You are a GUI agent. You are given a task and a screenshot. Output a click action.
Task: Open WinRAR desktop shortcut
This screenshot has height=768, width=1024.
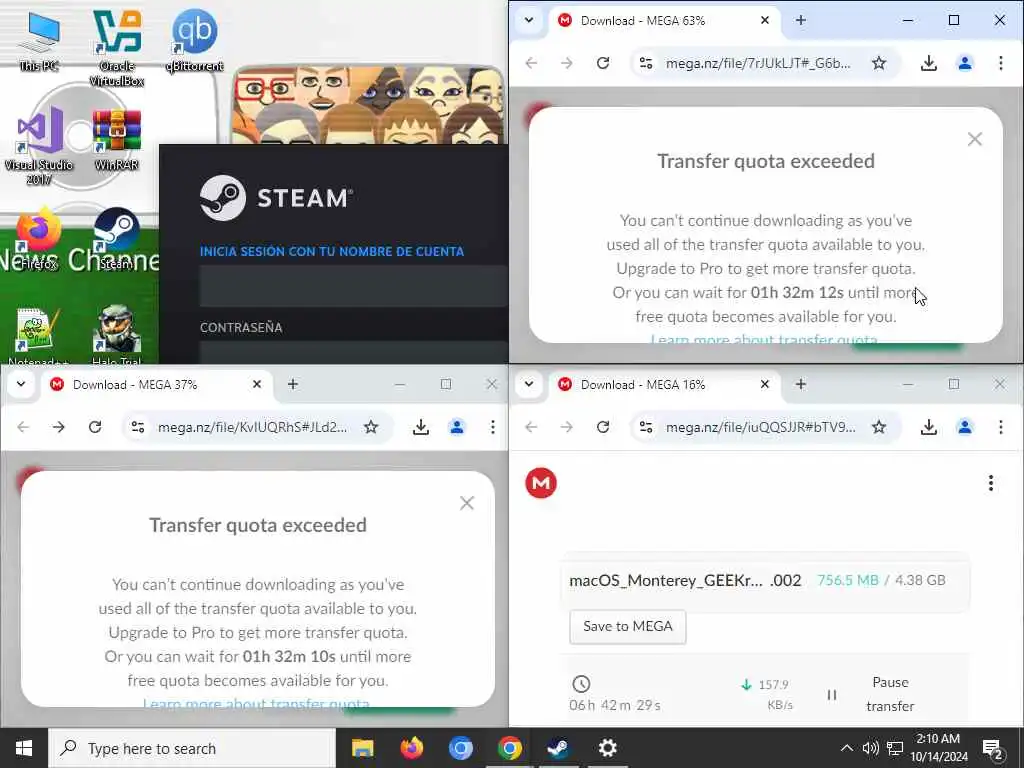pos(117,139)
